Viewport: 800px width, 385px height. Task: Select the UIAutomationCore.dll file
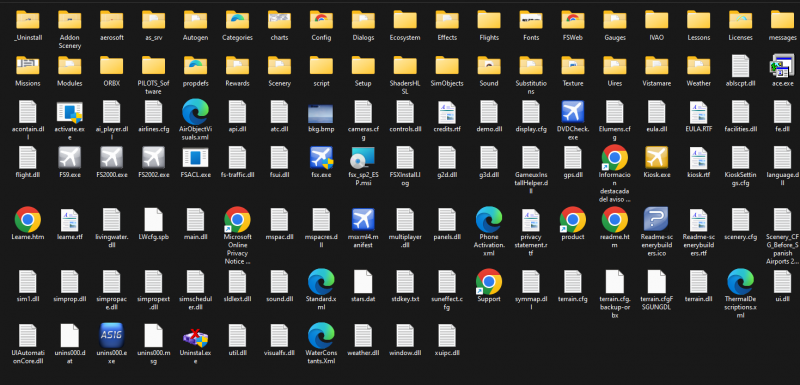point(28,335)
